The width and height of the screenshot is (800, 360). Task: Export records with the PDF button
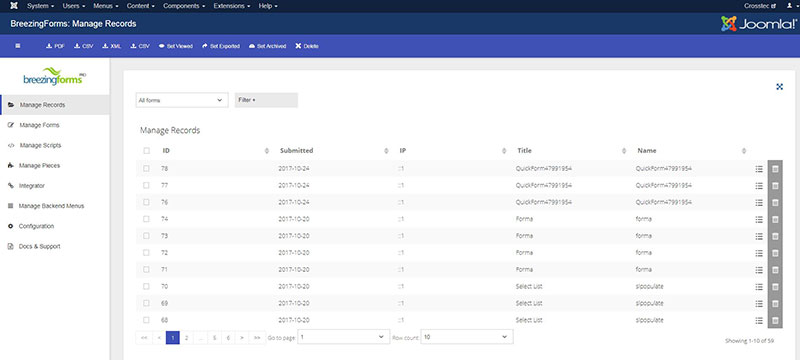[x=56, y=46]
